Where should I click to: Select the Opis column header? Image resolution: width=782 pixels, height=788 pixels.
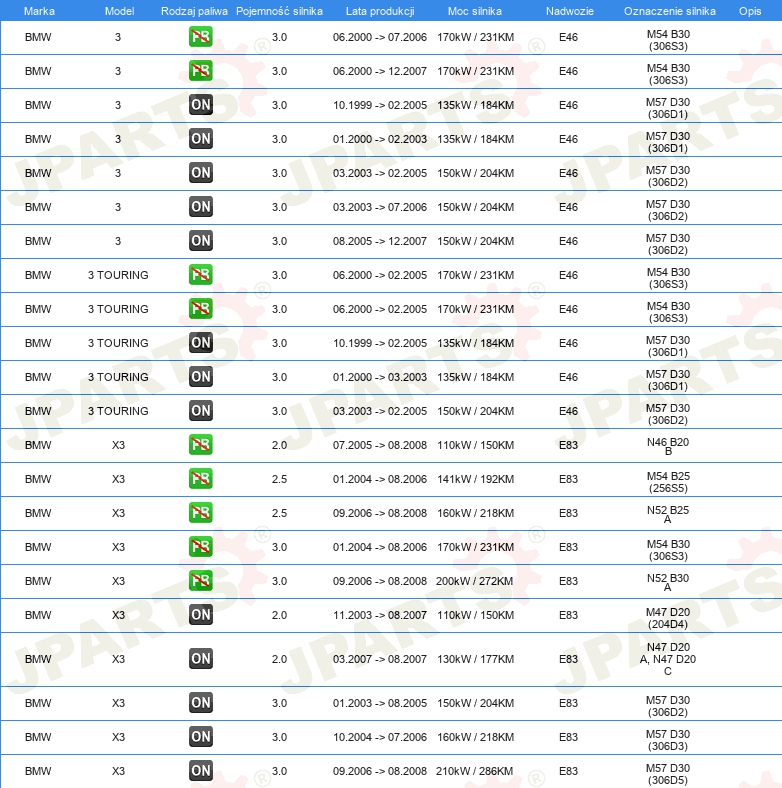[749, 11]
